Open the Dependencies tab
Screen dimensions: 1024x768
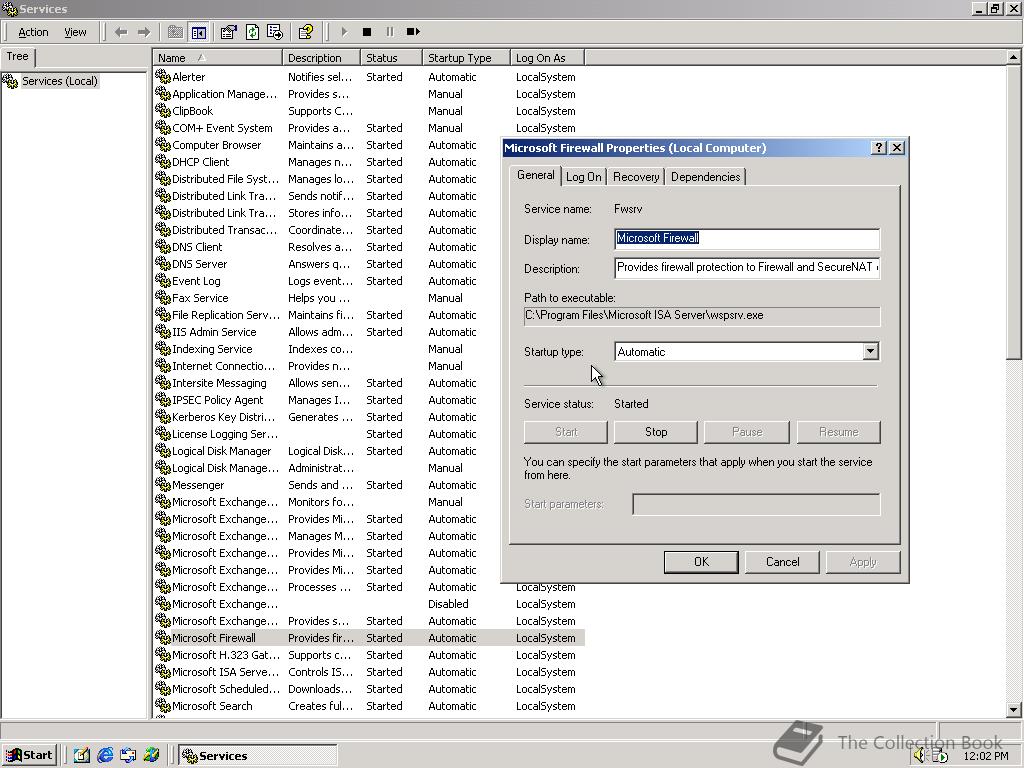tap(705, 177)
